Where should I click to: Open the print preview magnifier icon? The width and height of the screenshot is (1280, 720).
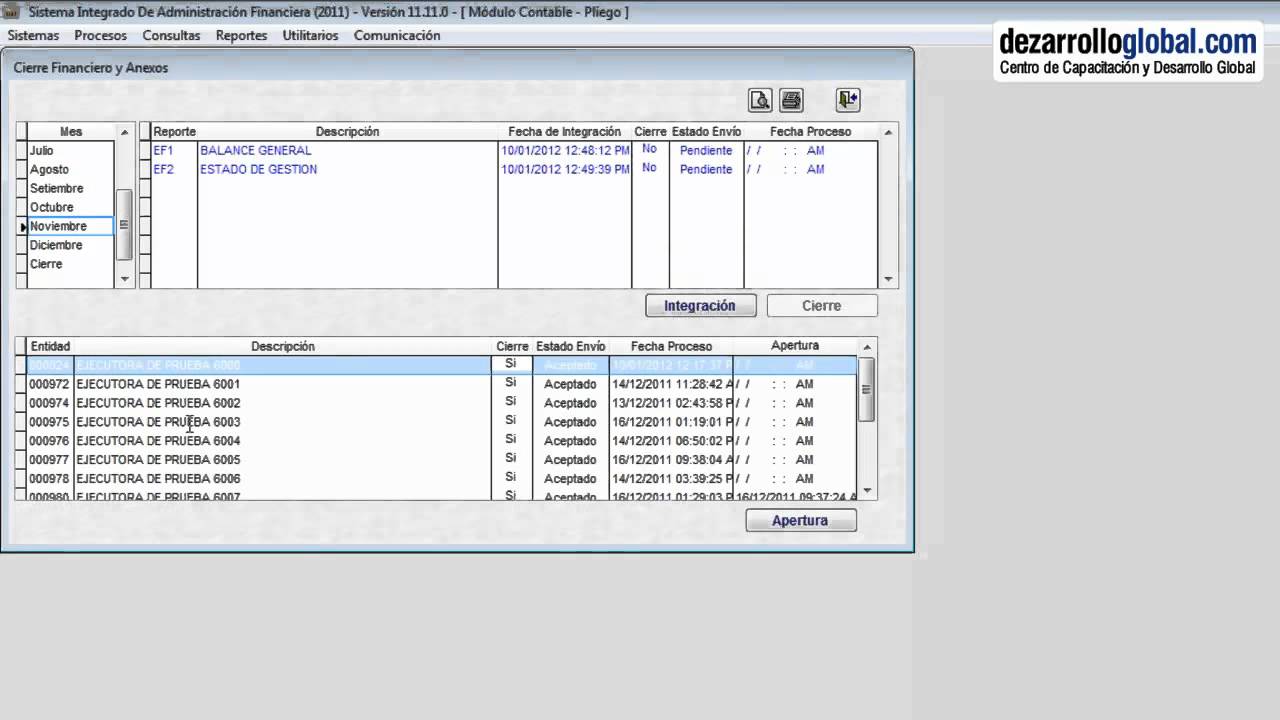760,100
